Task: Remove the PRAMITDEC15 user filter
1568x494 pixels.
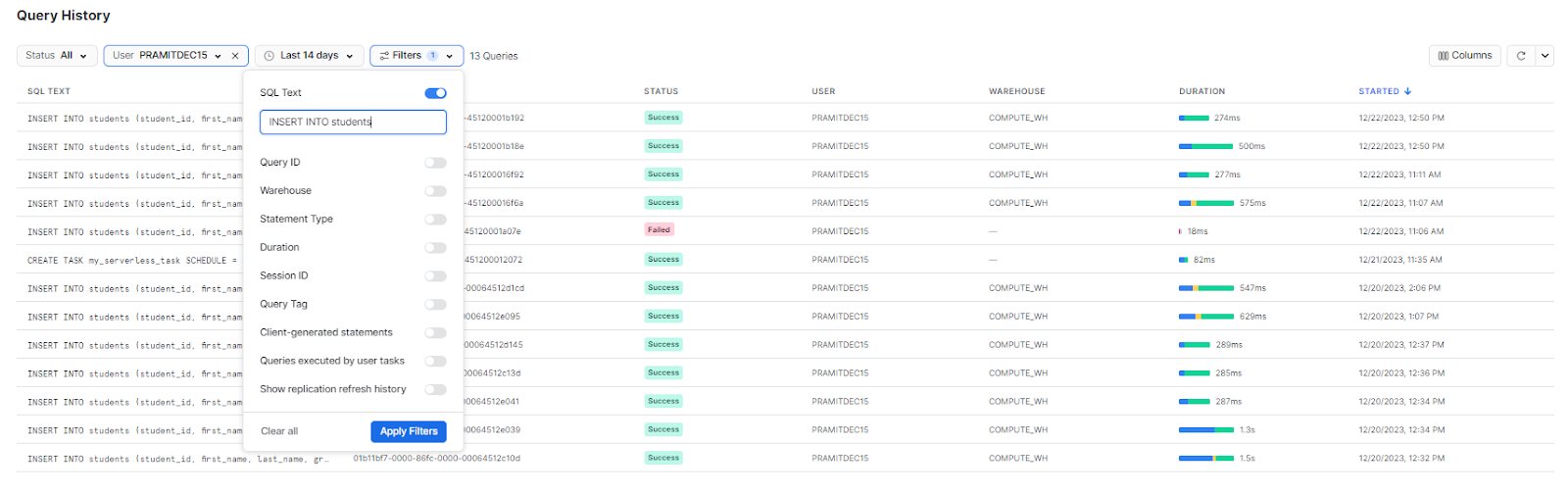Action: tap(235, 56)
